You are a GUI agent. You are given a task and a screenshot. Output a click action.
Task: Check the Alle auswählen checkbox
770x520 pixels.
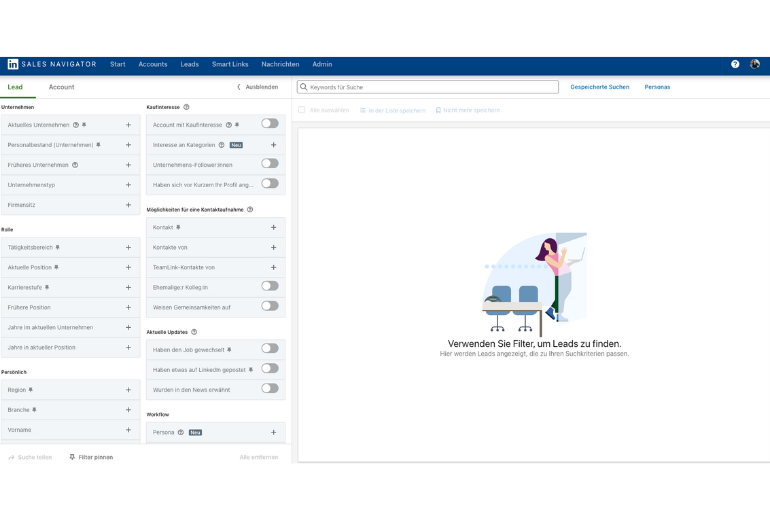(x=302, y=110)
